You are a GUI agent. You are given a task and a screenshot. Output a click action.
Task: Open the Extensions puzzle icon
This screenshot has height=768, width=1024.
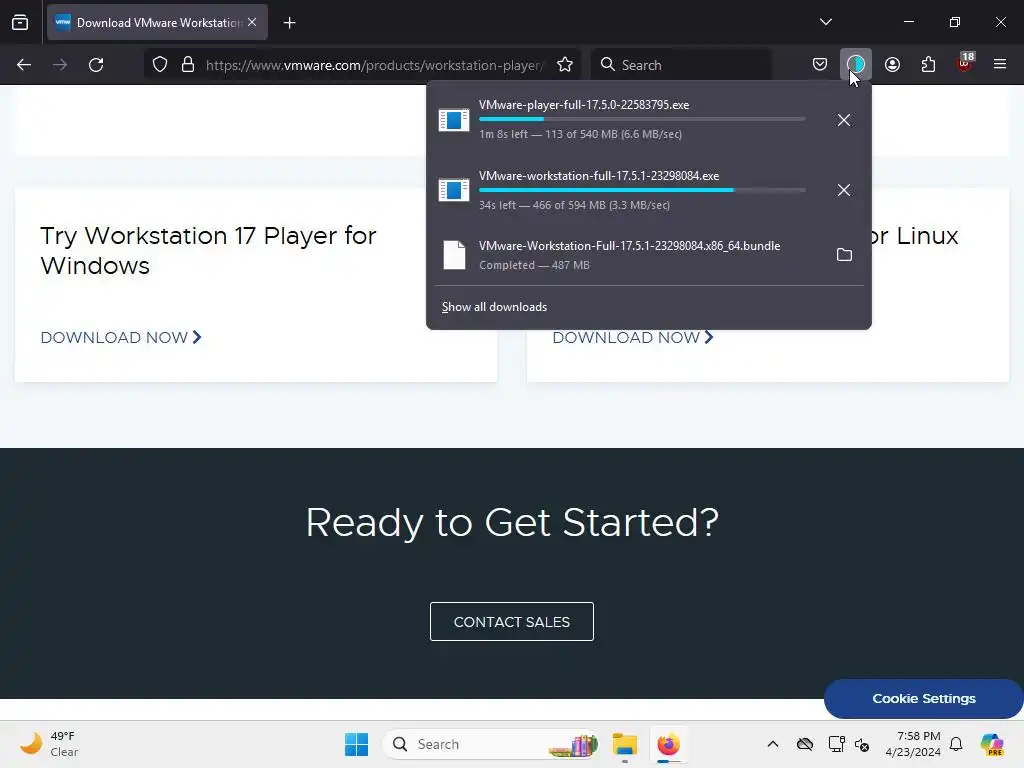pyautogui.click(x=928, y=64)
